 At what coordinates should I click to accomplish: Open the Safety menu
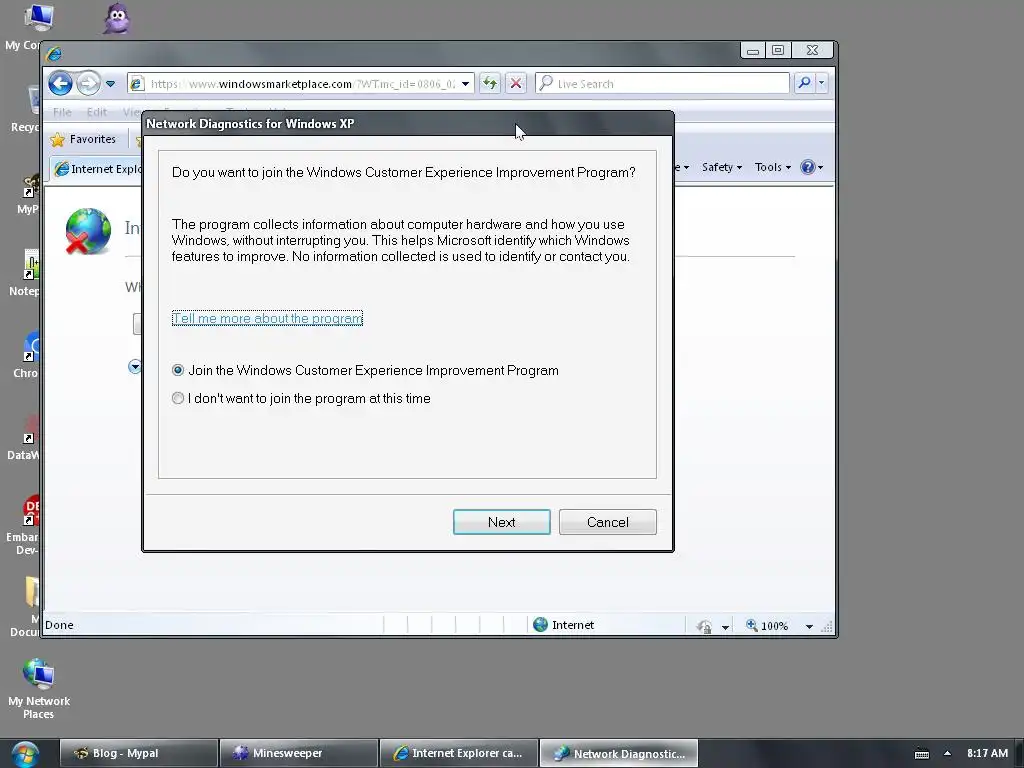point(722,167)
